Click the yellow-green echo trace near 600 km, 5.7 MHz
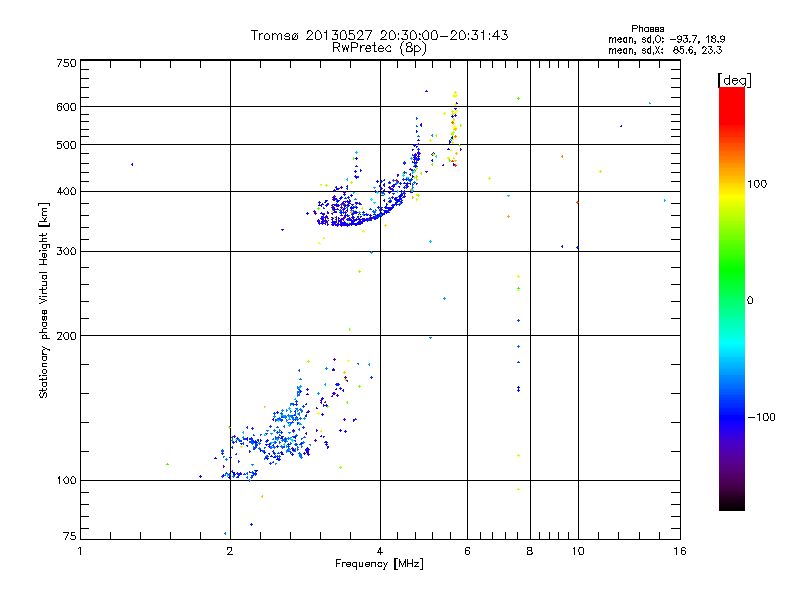 pyautogui.click(x=454, y=128)
